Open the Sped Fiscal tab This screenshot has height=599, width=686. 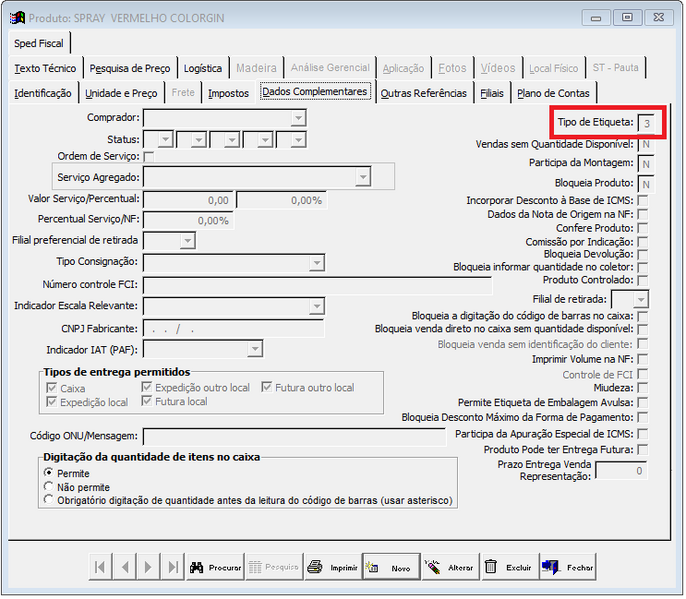[x=38, y=43]
